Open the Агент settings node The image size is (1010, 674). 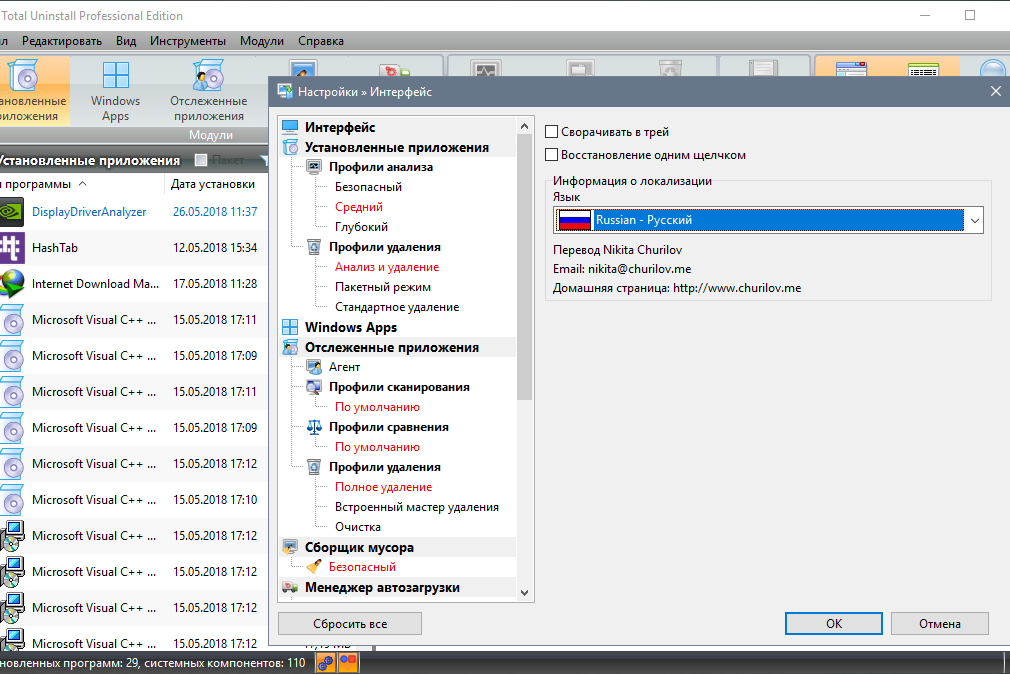tap(344, 367)
